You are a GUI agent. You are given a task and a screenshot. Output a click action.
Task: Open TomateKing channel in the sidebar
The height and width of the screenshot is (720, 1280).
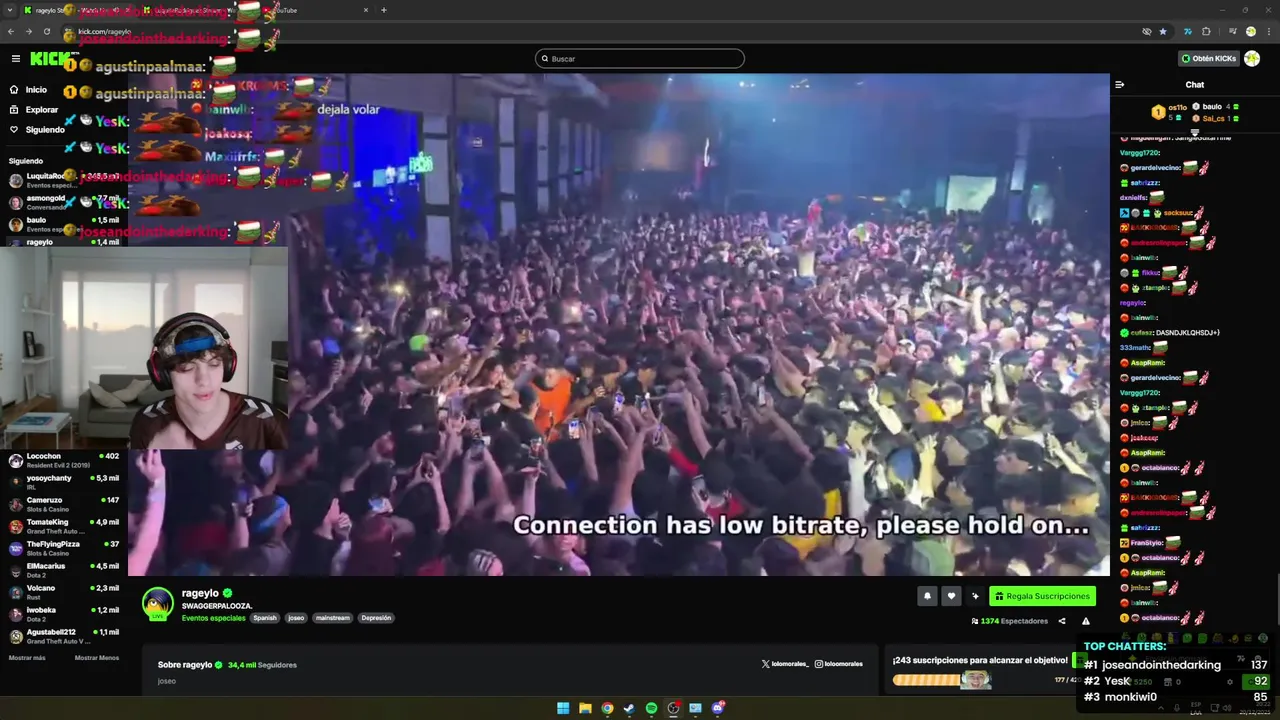click(64, 526)
